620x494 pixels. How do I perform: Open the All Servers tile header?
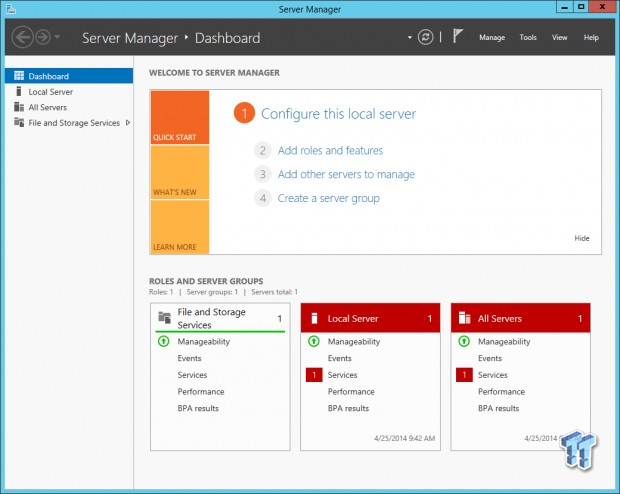point(520,318)
